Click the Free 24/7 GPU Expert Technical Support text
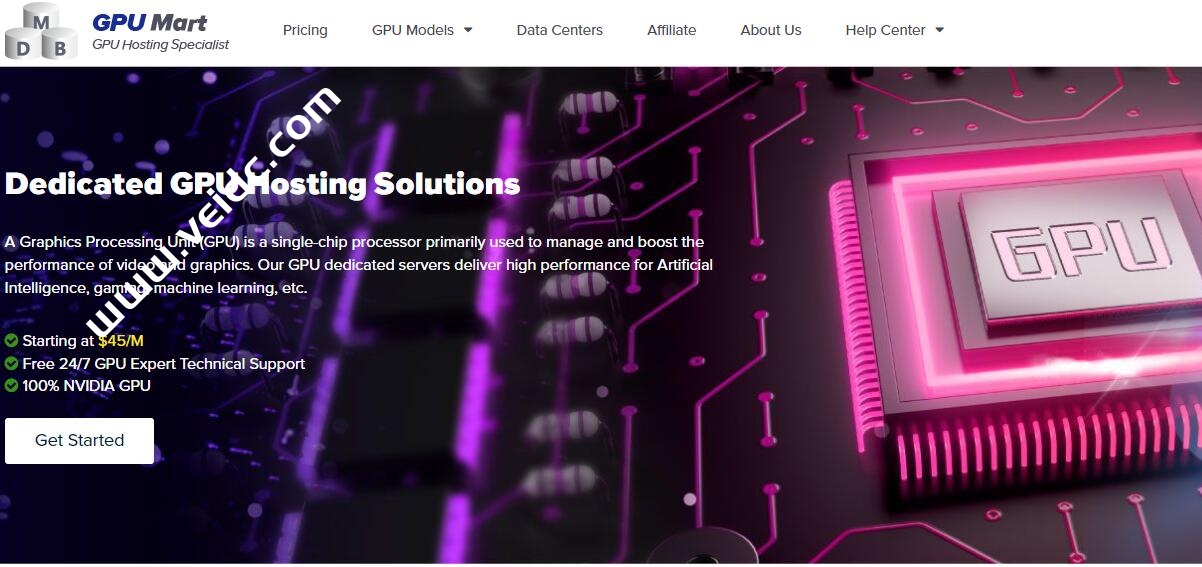1202x567 pixels. pyautogui.click(x=163, y=363)
